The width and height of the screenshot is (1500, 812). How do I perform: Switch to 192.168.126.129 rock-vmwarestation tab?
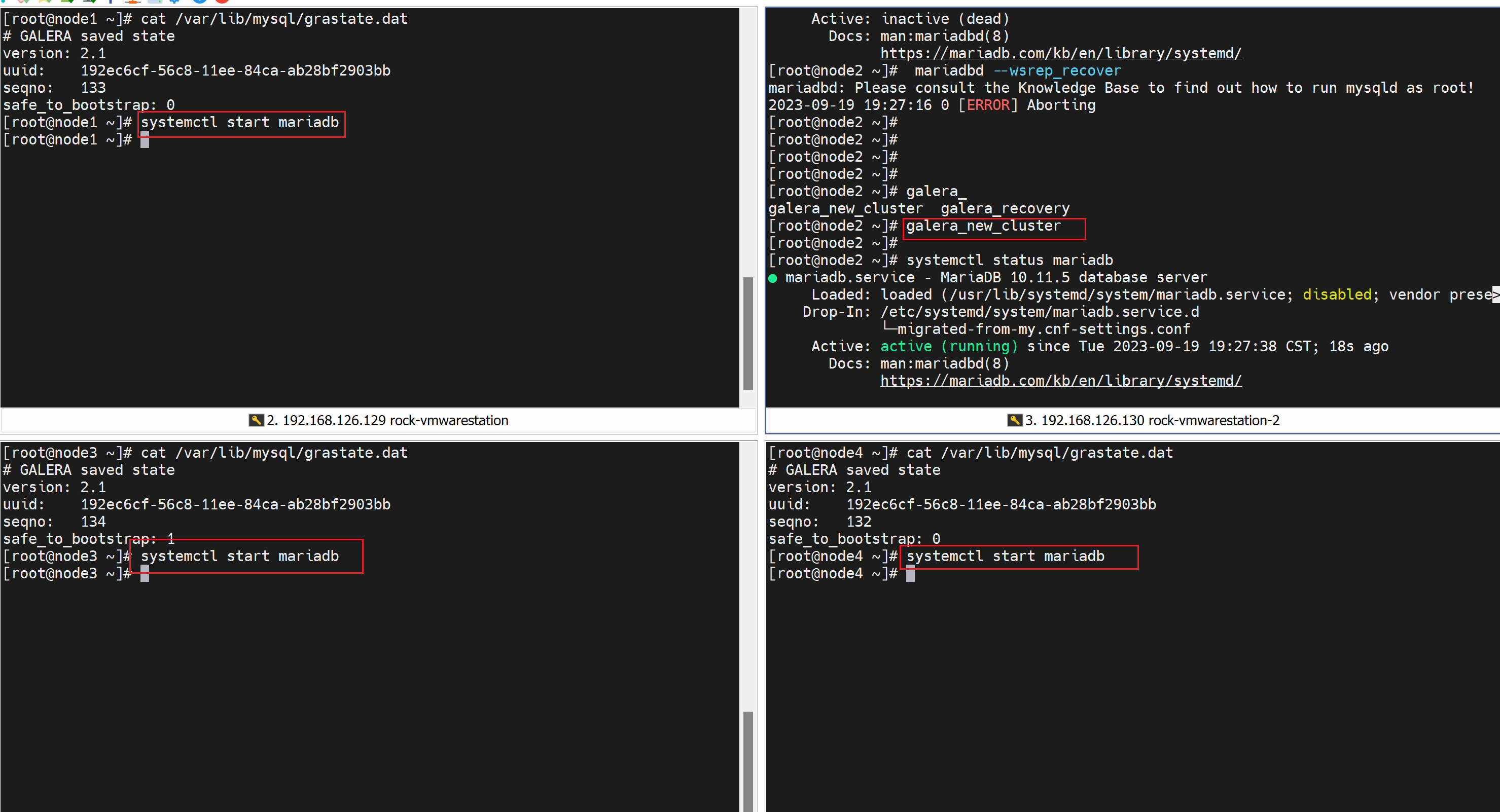[x=386, y=420]
